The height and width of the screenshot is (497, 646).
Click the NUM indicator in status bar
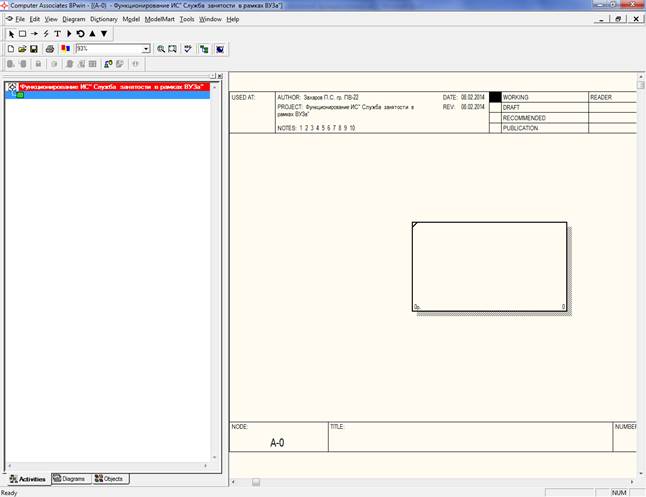tap(619, 492)
